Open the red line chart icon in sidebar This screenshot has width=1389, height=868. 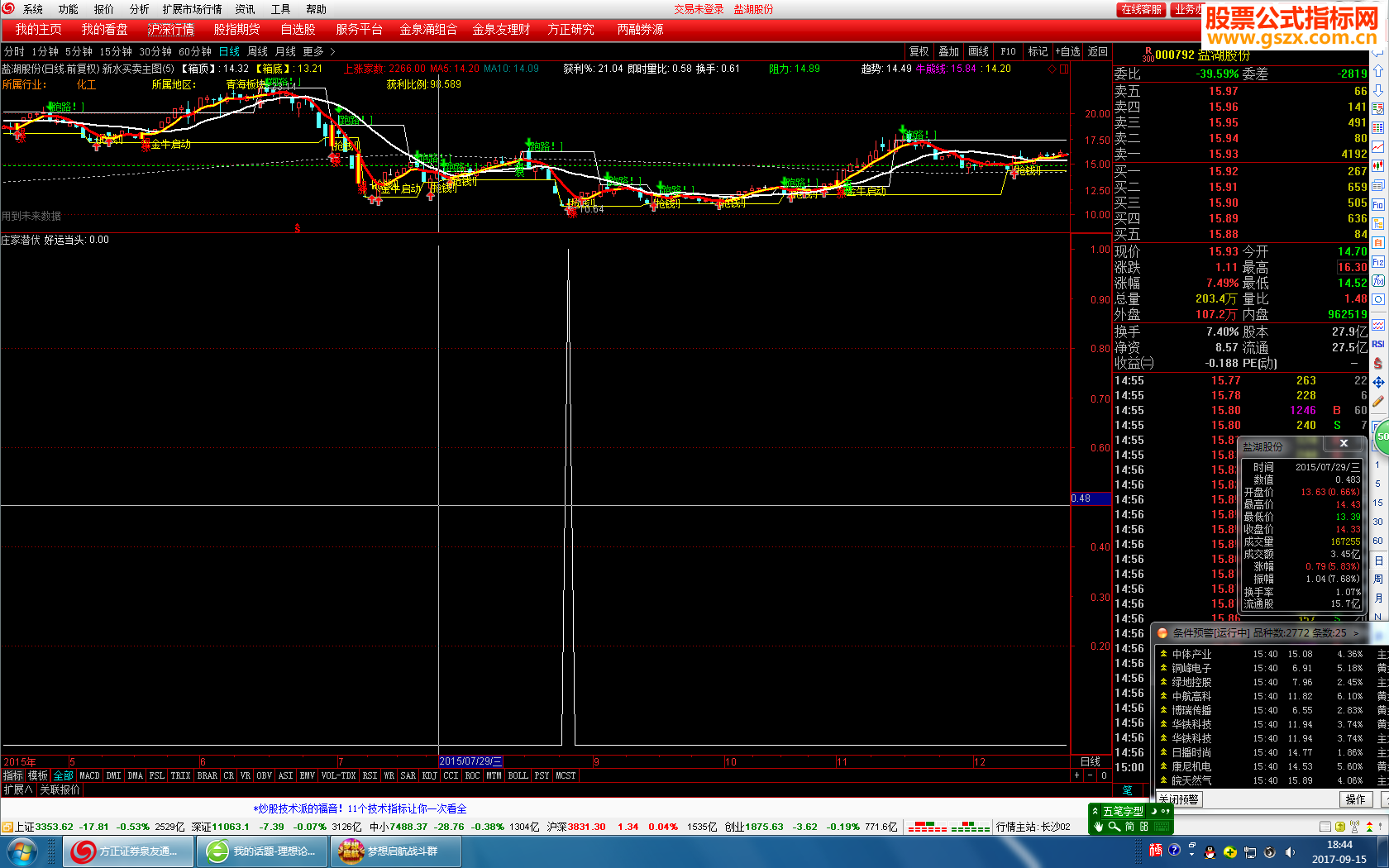tap(1378, 147)
